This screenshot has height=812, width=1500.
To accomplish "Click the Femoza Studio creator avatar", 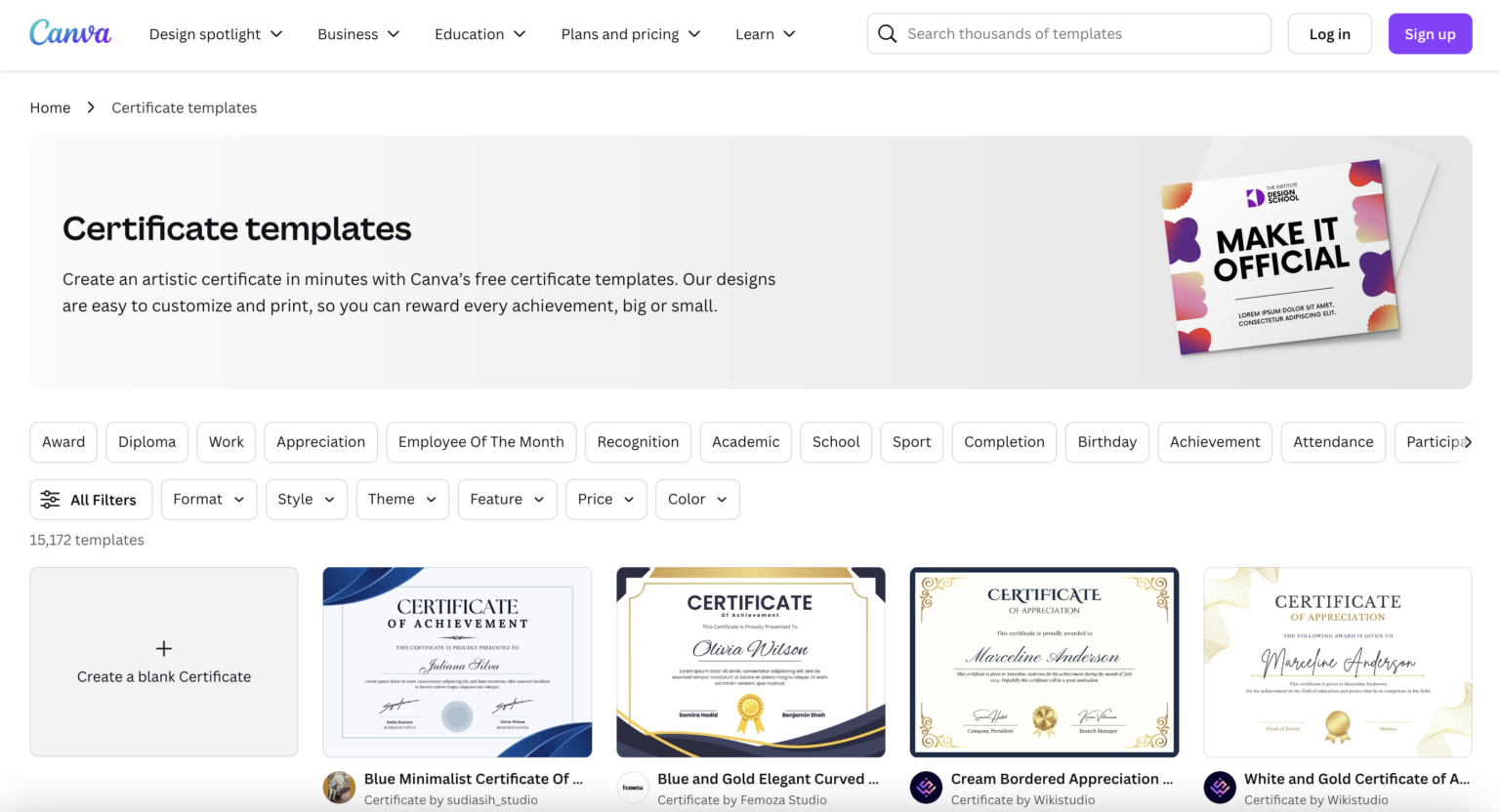I will 632,788.
